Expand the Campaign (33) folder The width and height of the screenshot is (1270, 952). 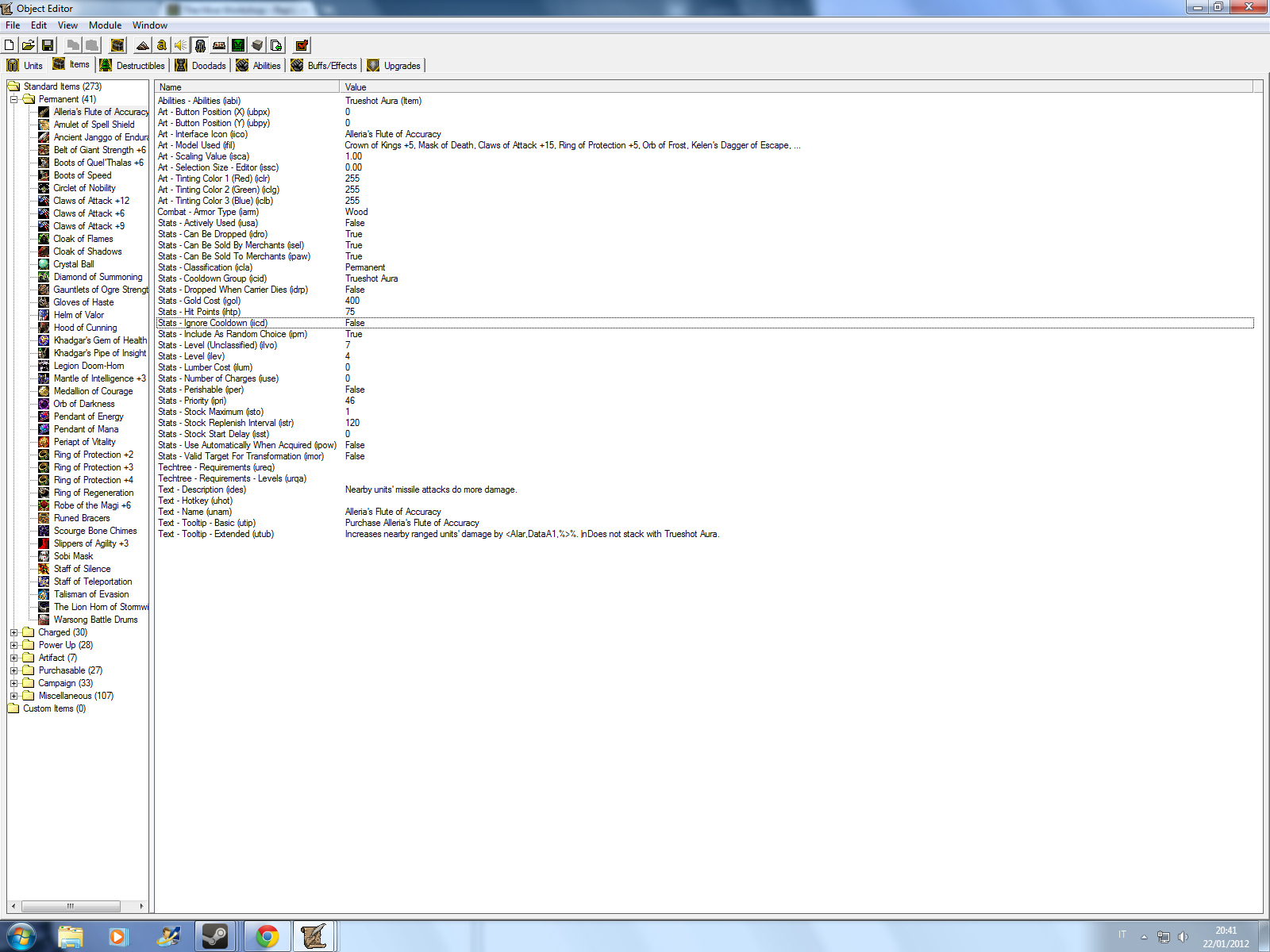13,683
